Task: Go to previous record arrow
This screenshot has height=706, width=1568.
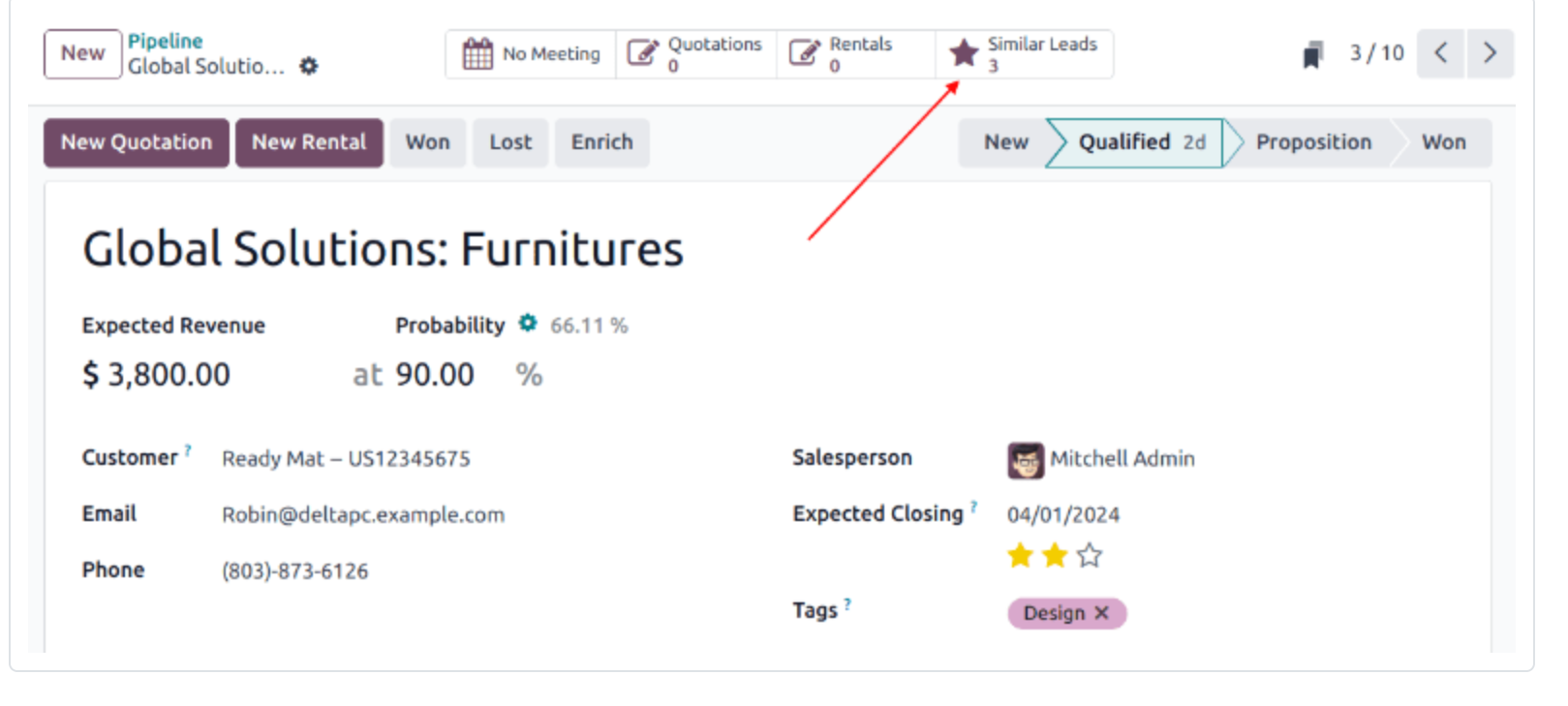Action: pos(1440,53)
